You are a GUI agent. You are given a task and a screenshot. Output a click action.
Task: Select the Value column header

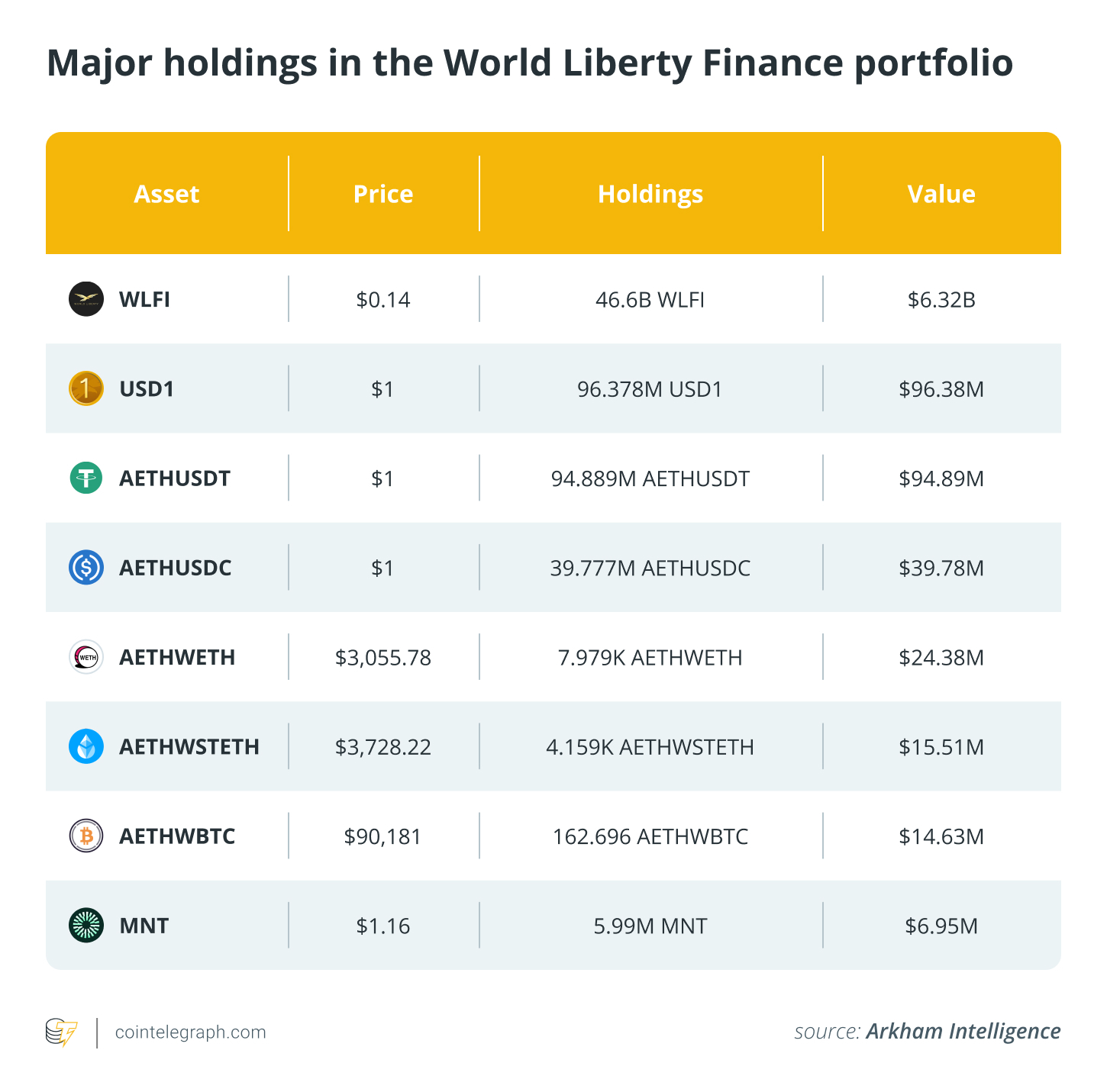pos(941,194)
